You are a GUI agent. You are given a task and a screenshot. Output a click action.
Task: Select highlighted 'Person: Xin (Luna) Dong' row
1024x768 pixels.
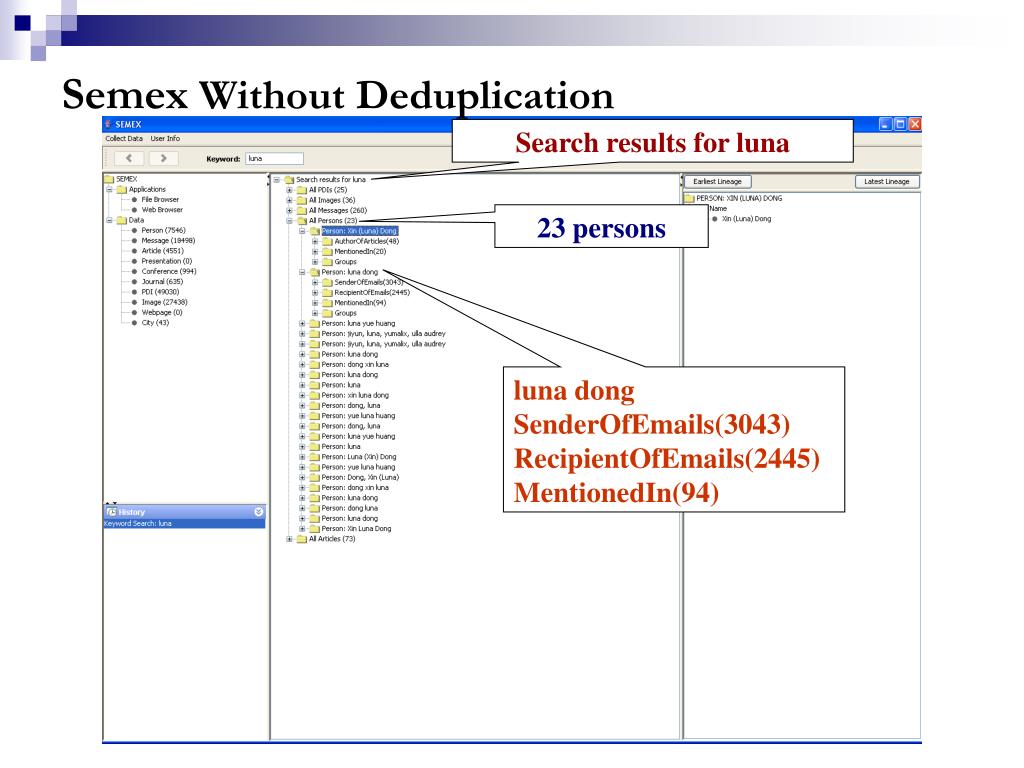(359, 231)
